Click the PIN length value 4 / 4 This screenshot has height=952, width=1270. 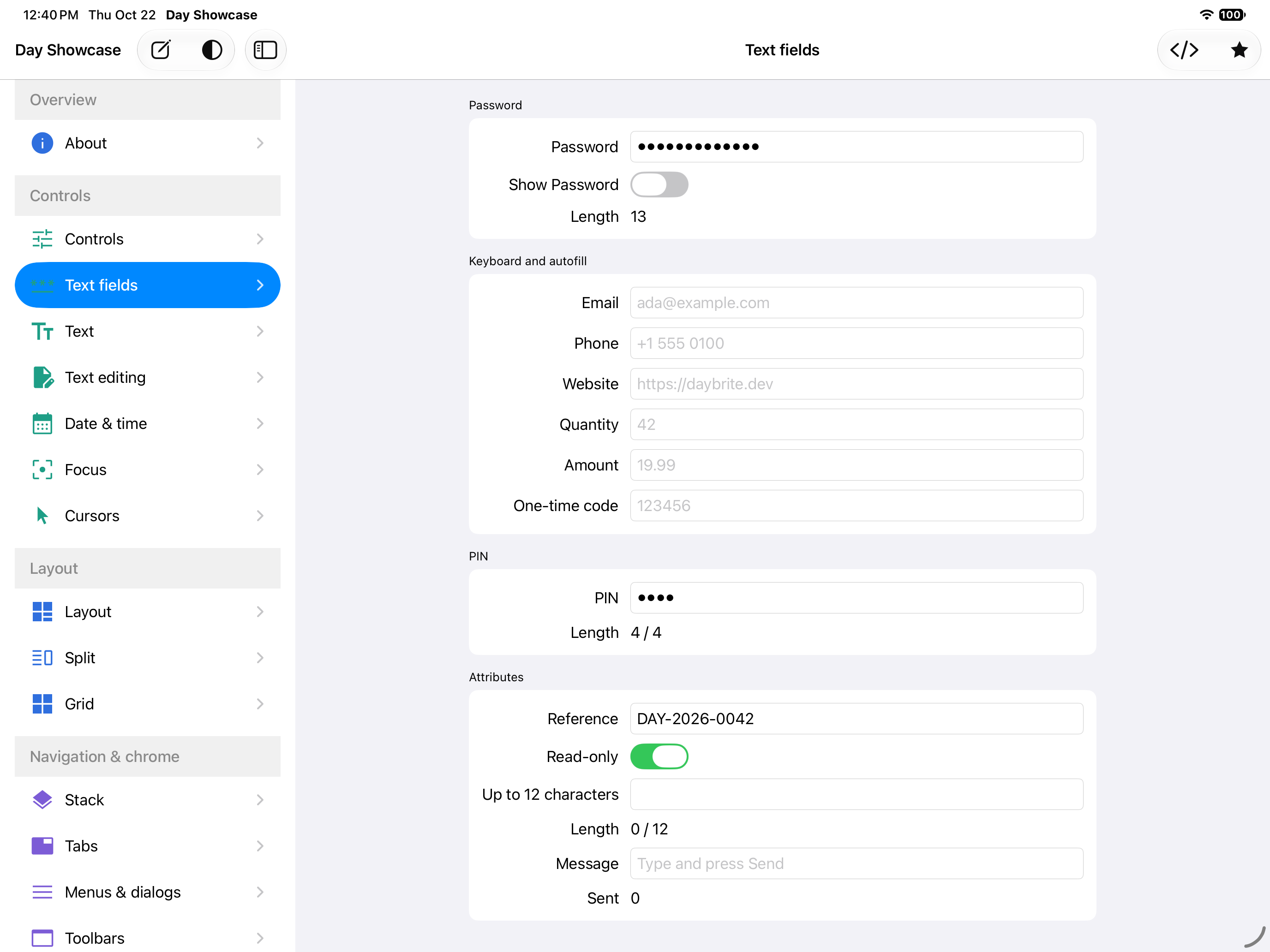646,632
